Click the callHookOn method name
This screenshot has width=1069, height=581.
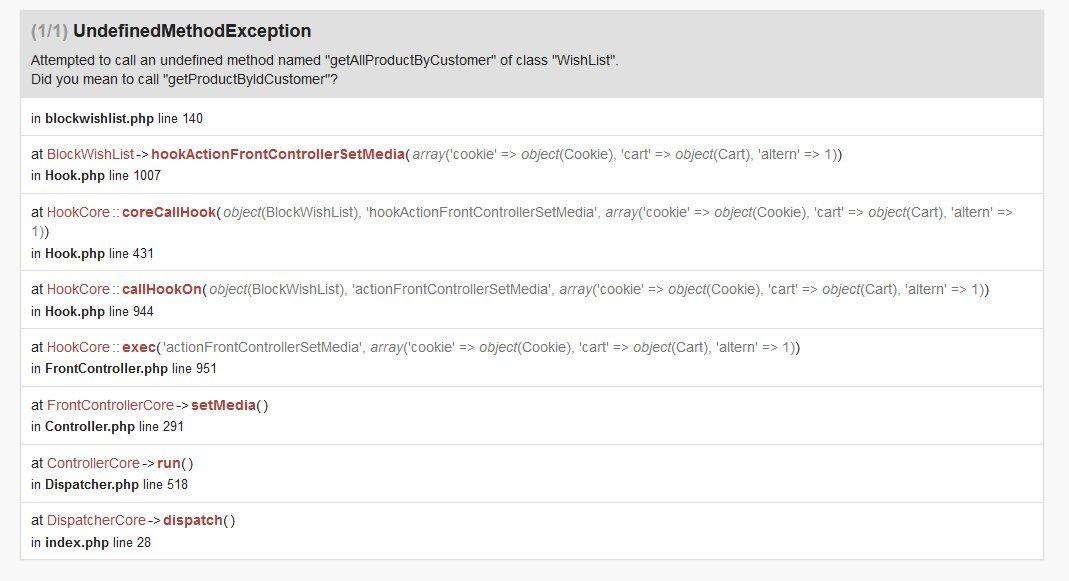point(162,289)
